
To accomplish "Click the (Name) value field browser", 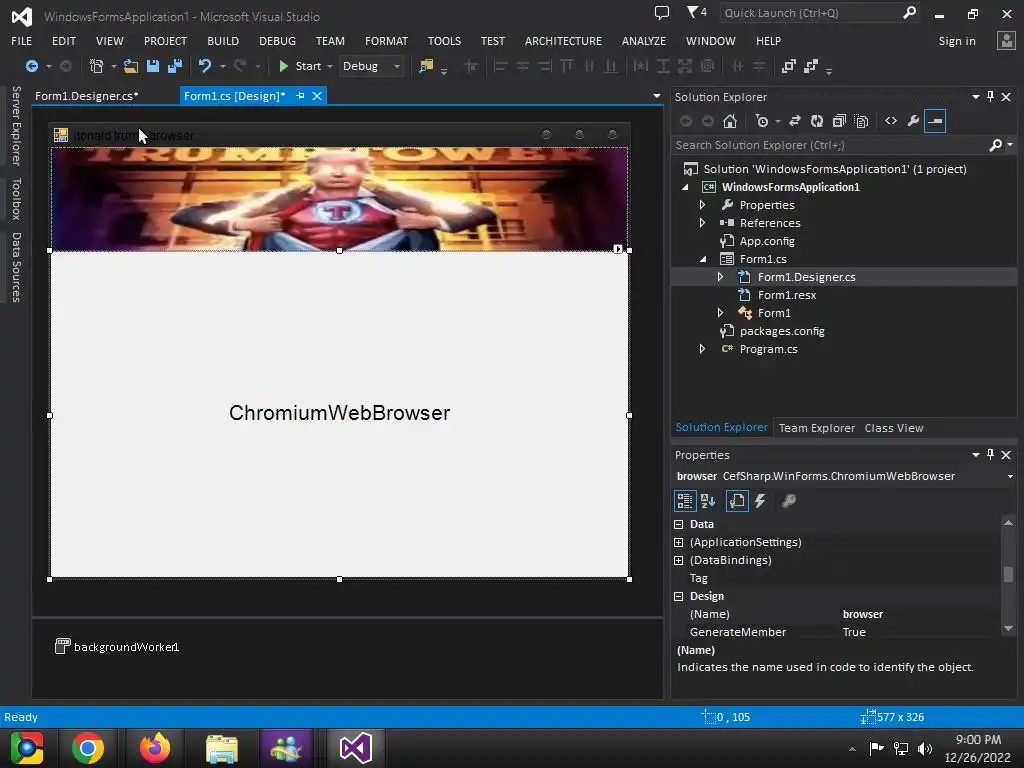I will (918, 614).
